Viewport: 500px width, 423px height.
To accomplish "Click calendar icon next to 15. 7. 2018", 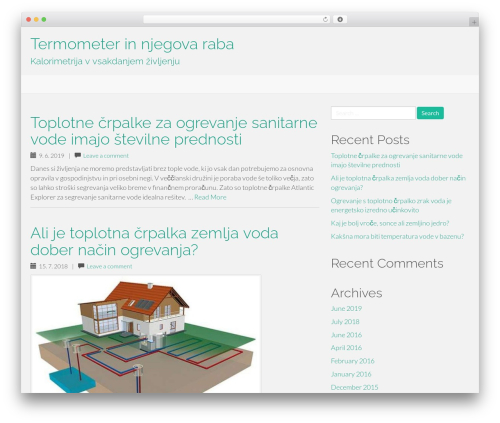I will 33,266.
